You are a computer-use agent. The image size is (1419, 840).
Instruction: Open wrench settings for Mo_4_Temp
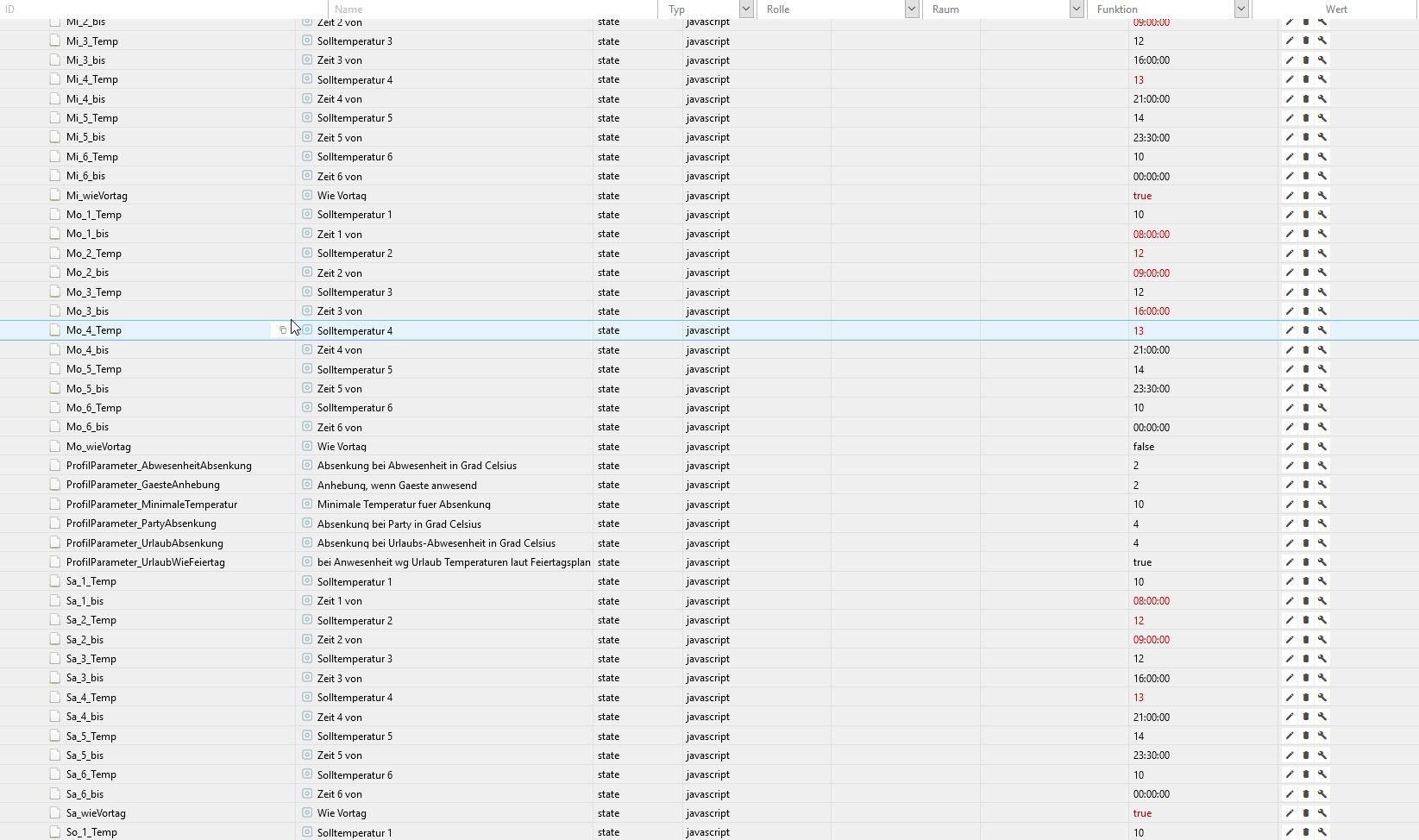[1322, 330]
